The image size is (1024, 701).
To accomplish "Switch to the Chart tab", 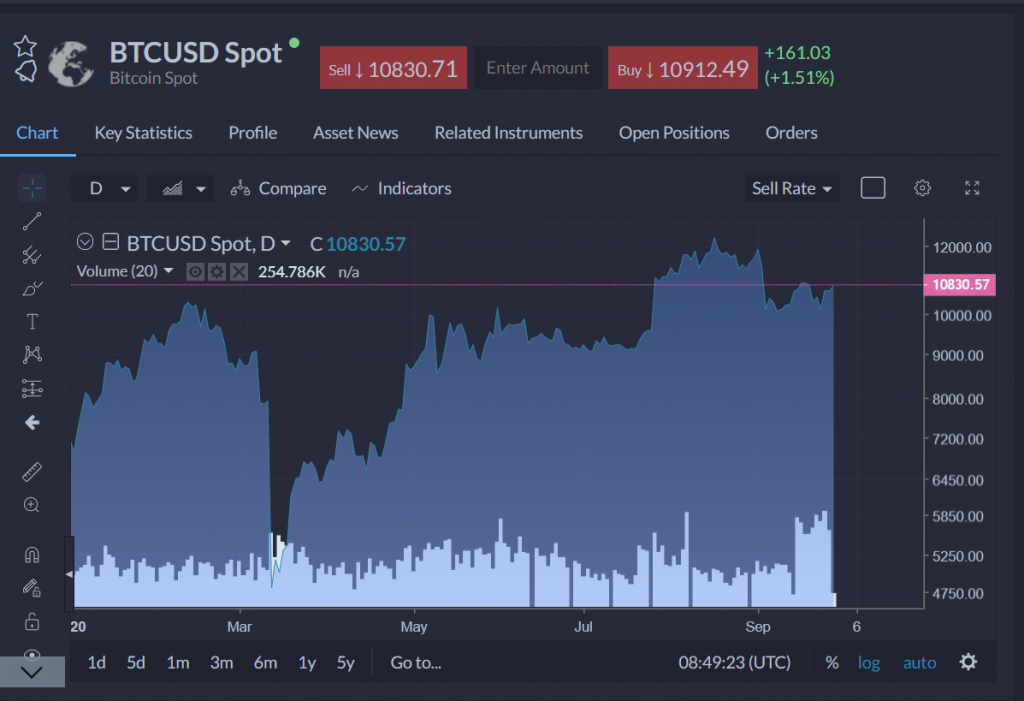I will pyautogui.click(x=37, y=133).
